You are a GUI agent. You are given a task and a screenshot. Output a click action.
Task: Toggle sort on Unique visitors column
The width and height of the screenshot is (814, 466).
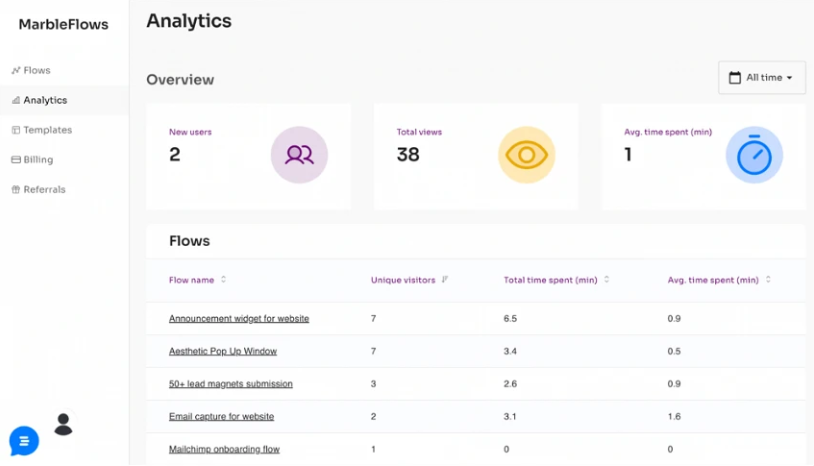click(444, 280)
